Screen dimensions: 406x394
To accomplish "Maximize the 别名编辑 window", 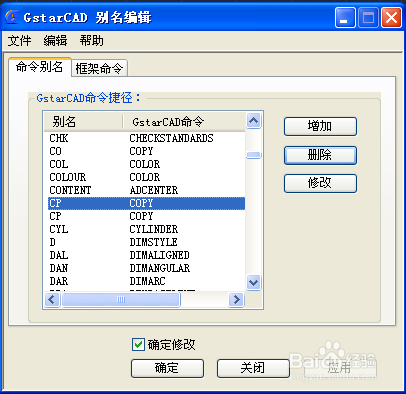I will (x=368, y=17).
